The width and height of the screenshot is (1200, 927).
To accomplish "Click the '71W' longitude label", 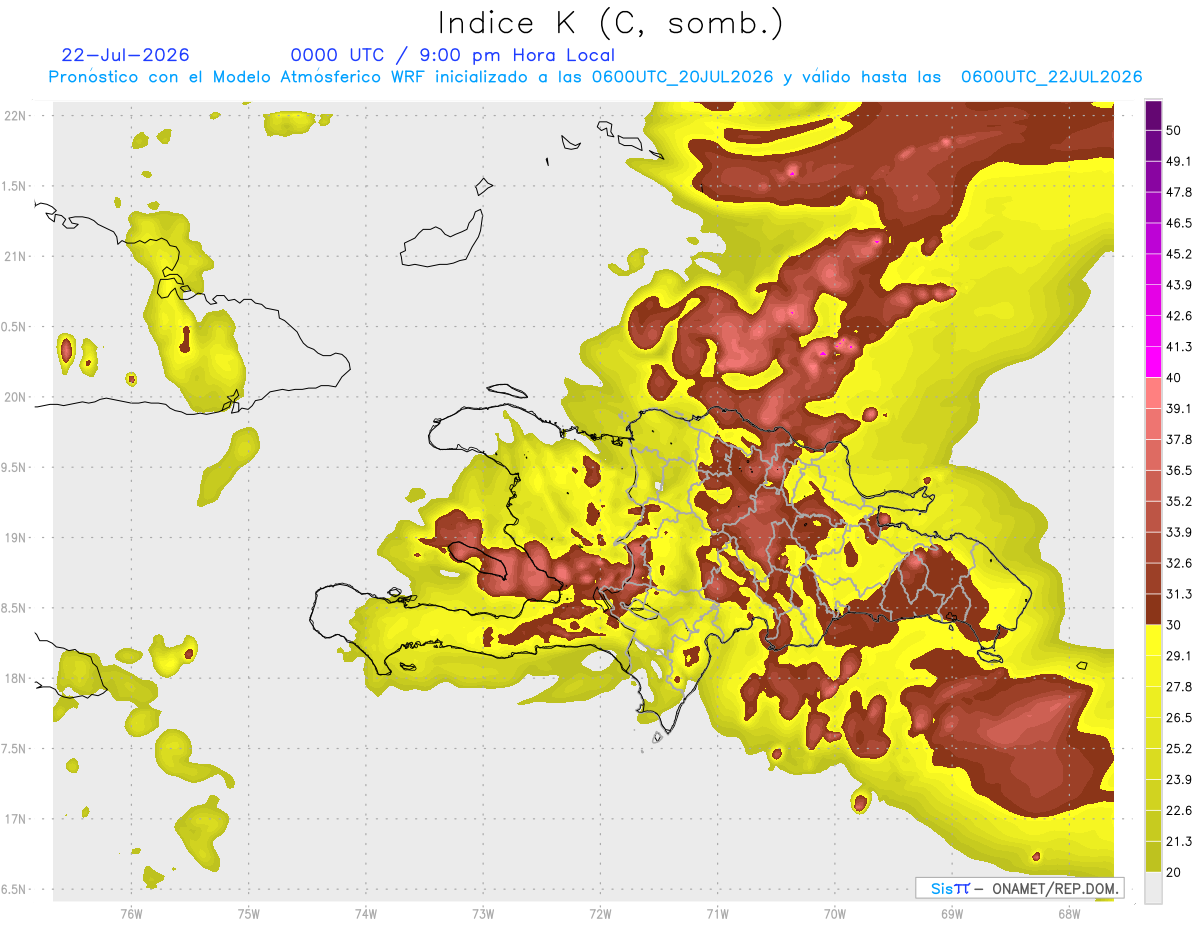I will (x=717, y=914).
